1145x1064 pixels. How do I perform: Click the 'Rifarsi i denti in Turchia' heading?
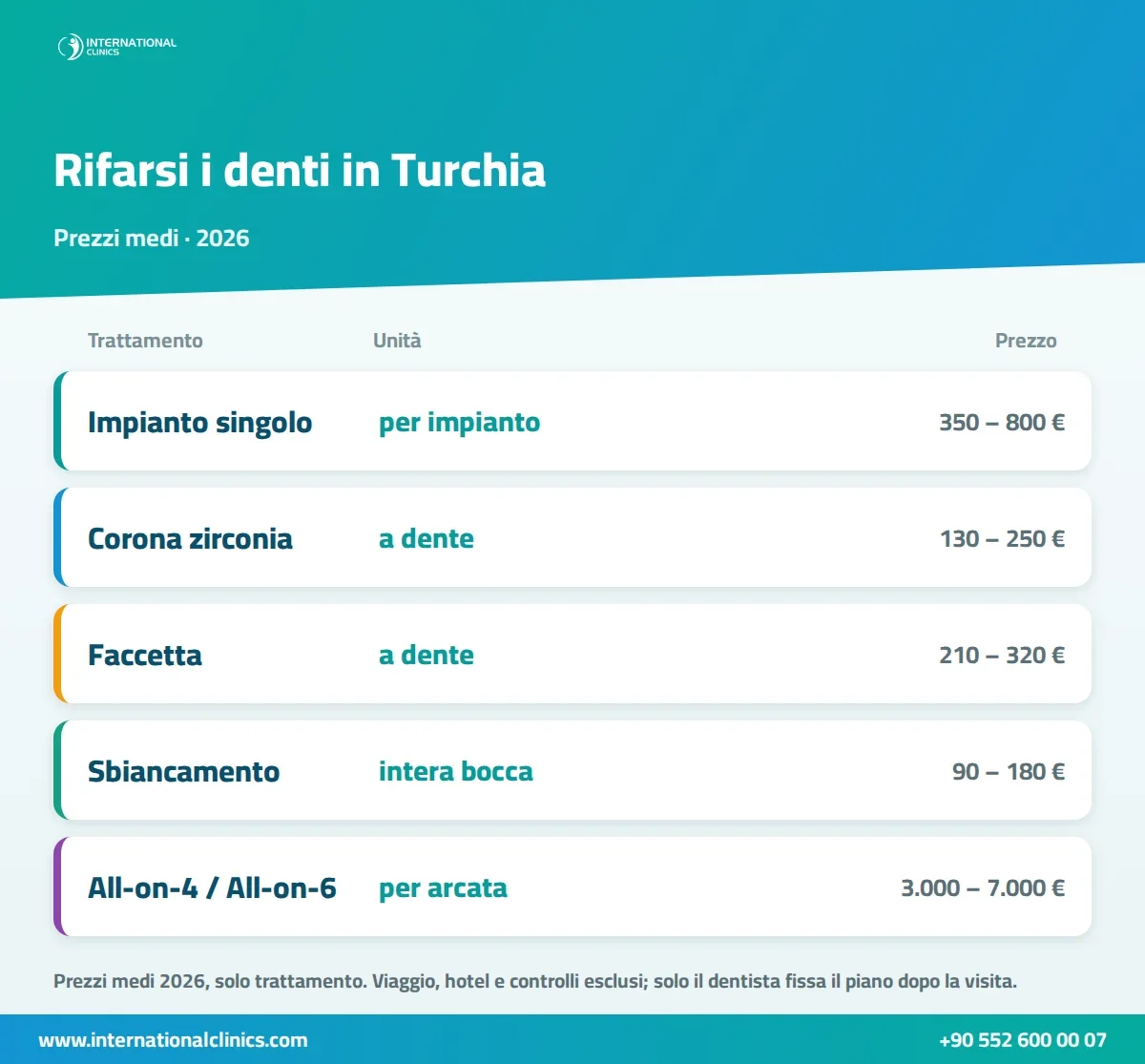pos(300,171)
